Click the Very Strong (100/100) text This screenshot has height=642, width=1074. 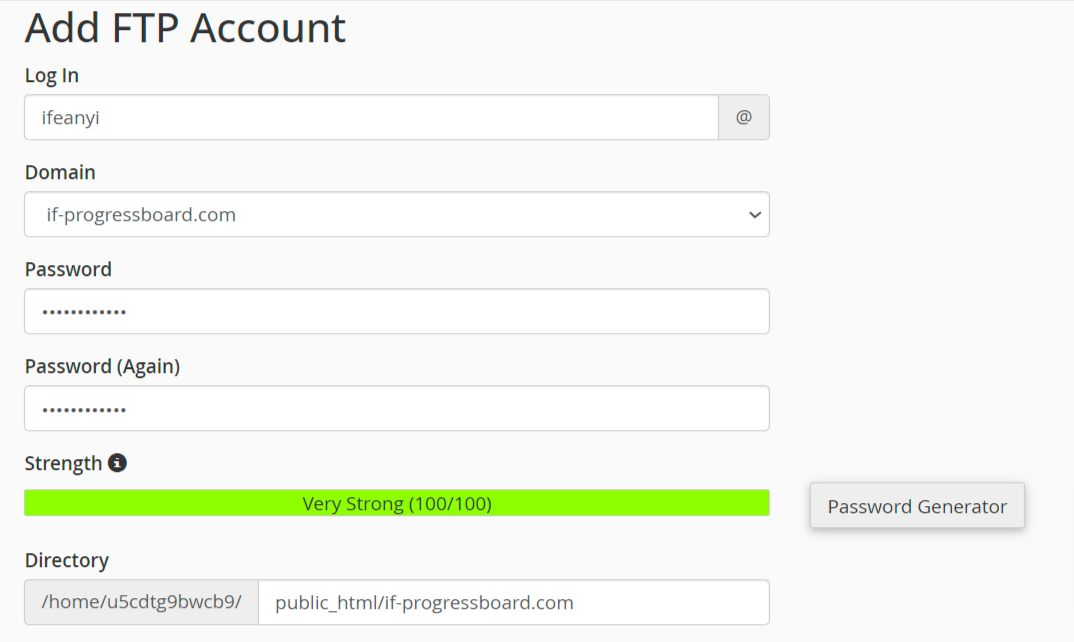click(x=397, y=504)
